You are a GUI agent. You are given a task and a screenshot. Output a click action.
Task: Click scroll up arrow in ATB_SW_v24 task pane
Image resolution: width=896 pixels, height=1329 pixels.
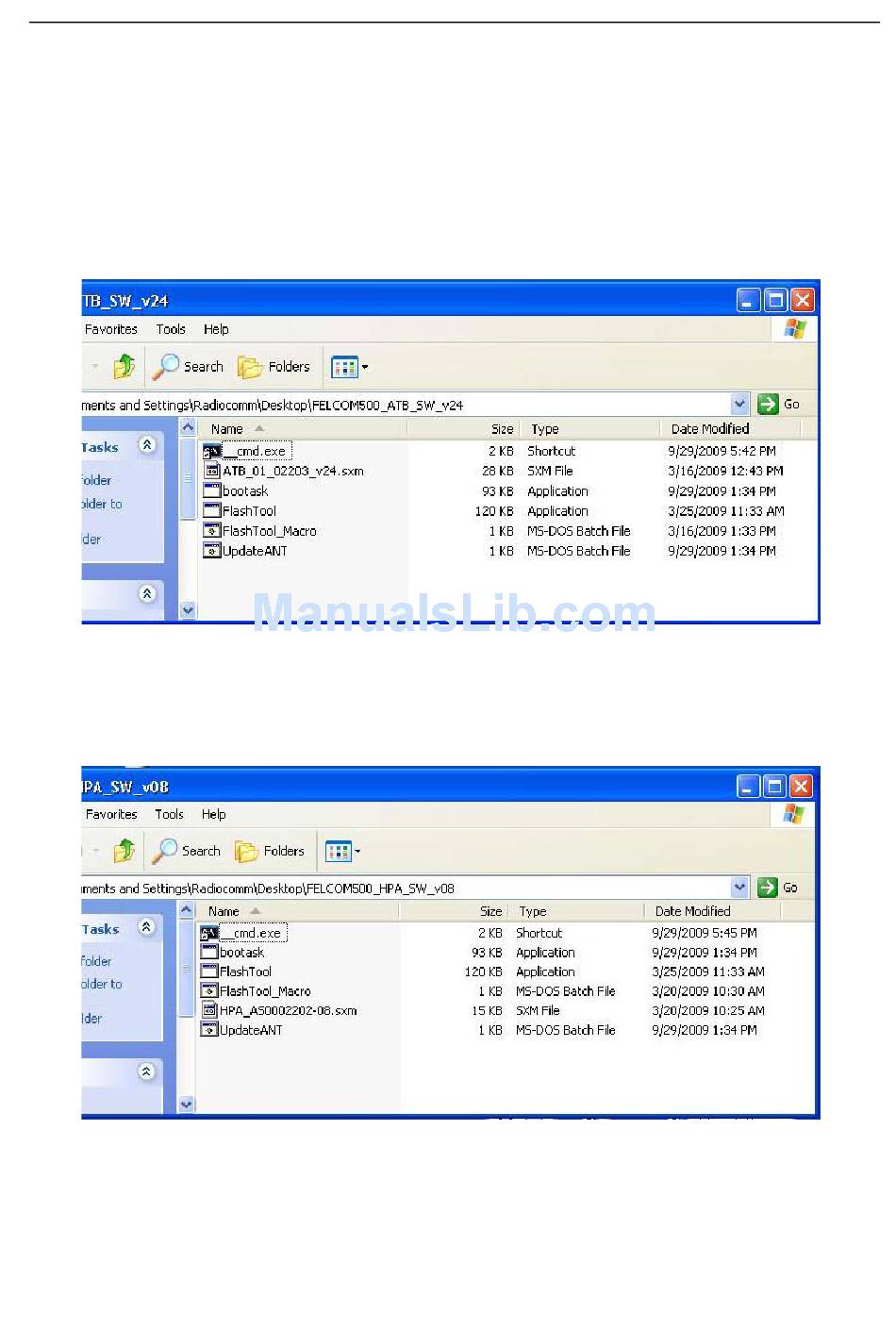(188, 428)
